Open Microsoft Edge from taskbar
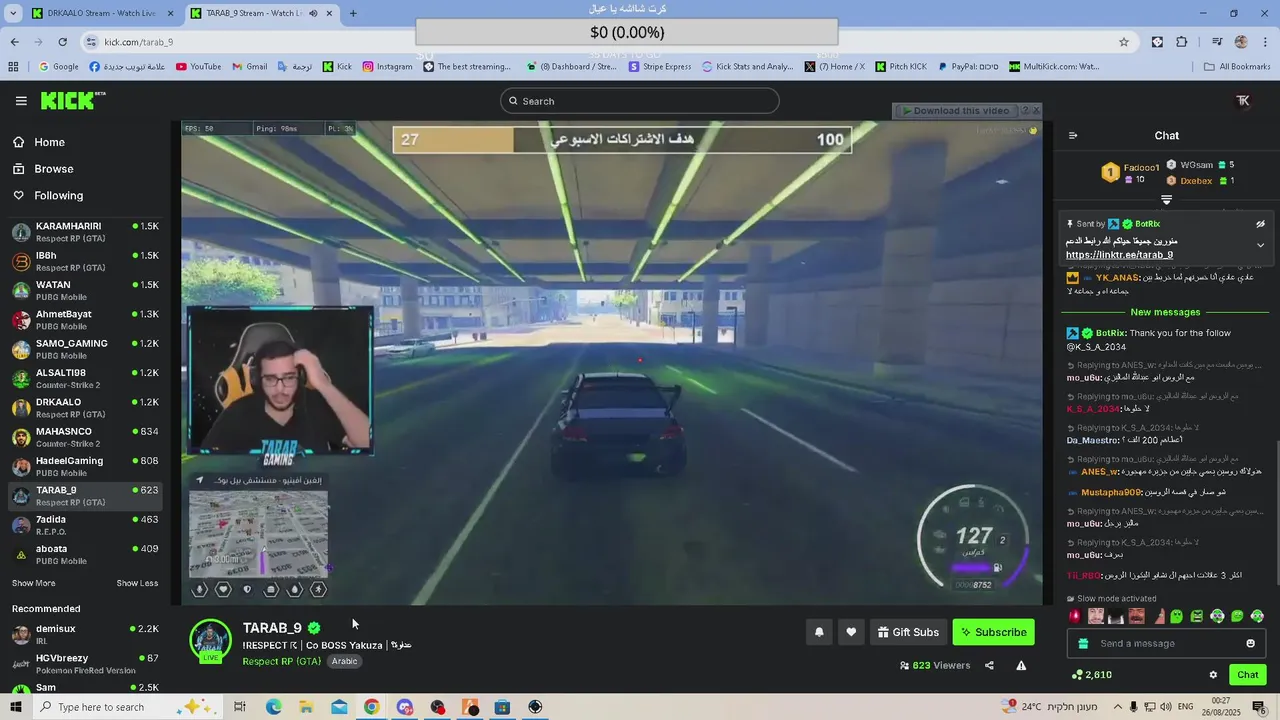The image size is (1280, 720). pyautogui.click(x=274, y=707)
